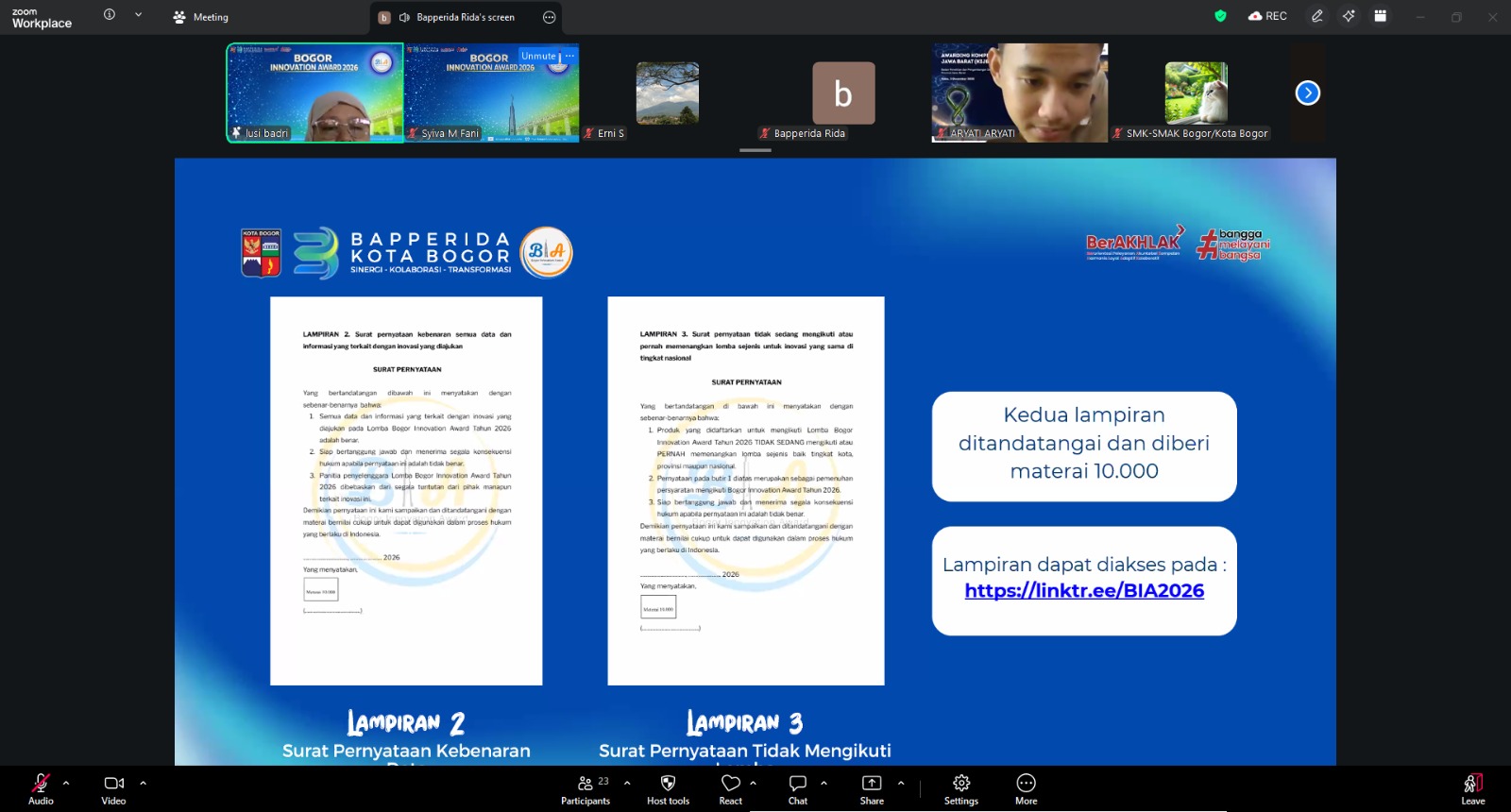Show next participants with the blue arrow
The height and width of the screenshot is (812, 1511).
coord(1308,93)
